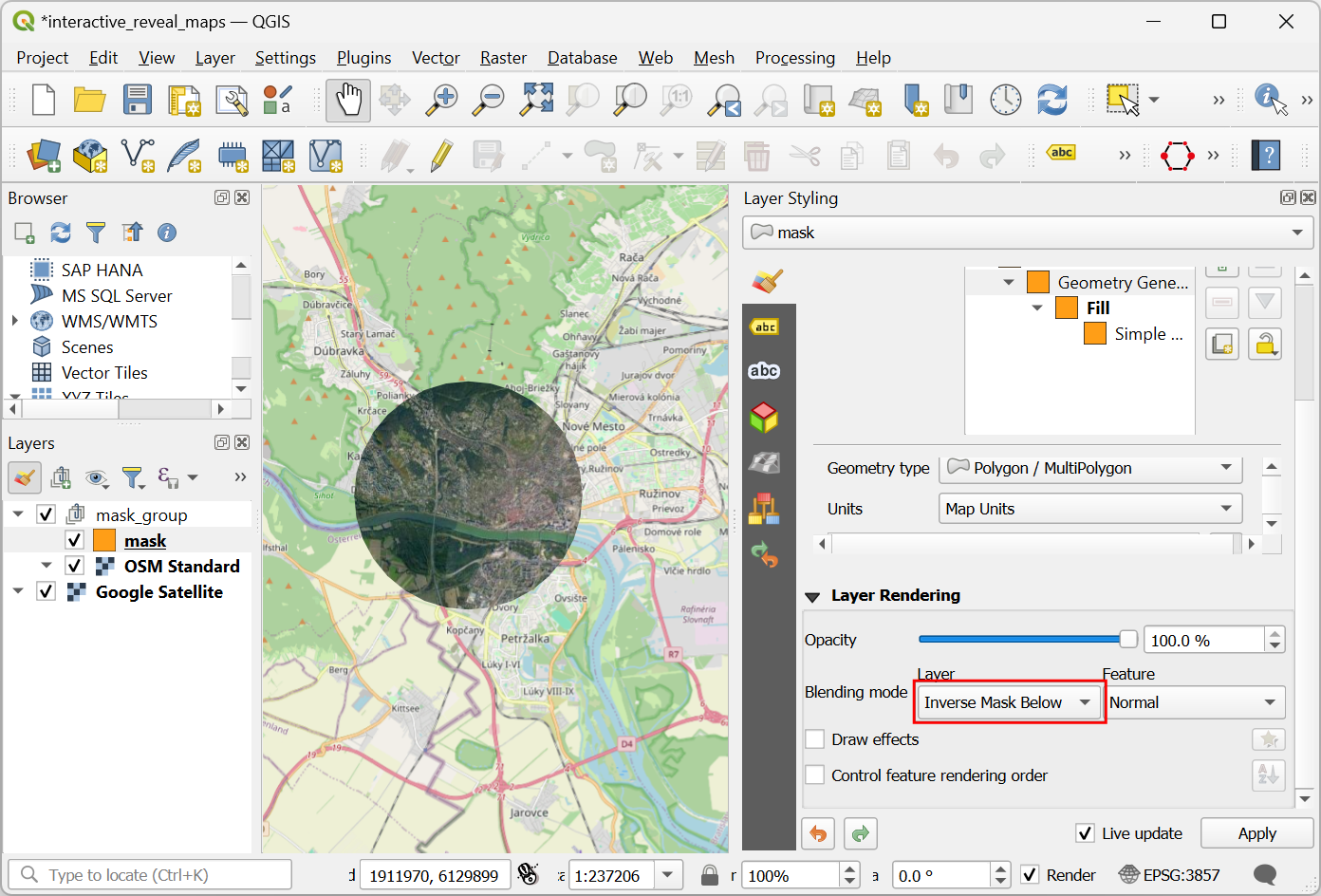Enable the Draw effects checkbox
This screenshot has width=1321, height=896.
[x=815, y=739]
